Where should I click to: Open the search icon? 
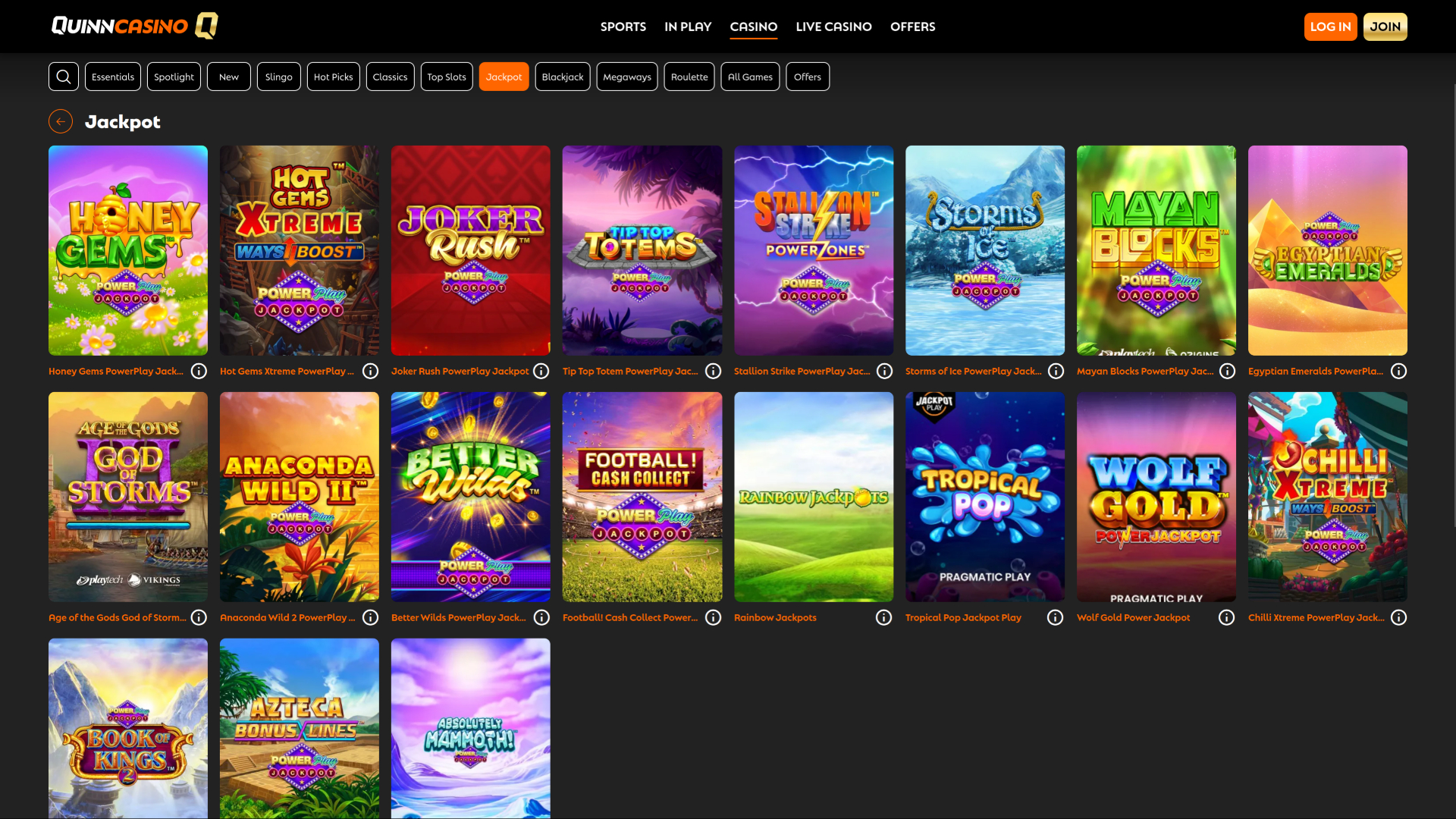coord(64,76)
